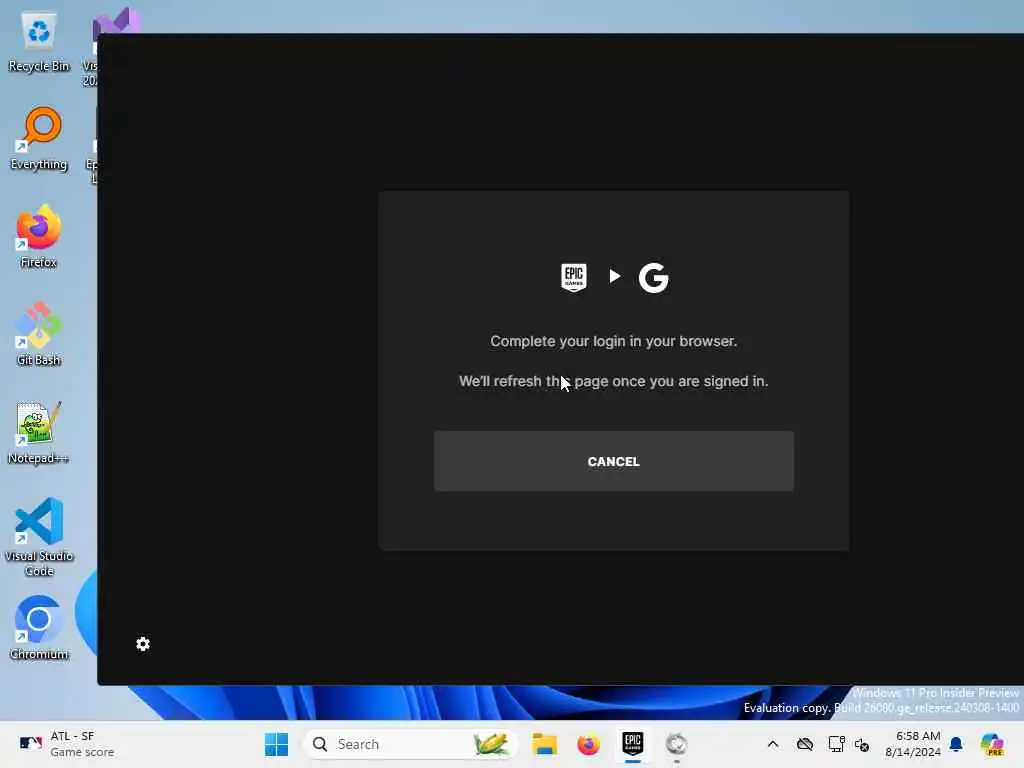Image resolution: width=1024 pixels, height=768 pixels.
Task: Click the display network tray icon
Action: [x=836, y=744]
